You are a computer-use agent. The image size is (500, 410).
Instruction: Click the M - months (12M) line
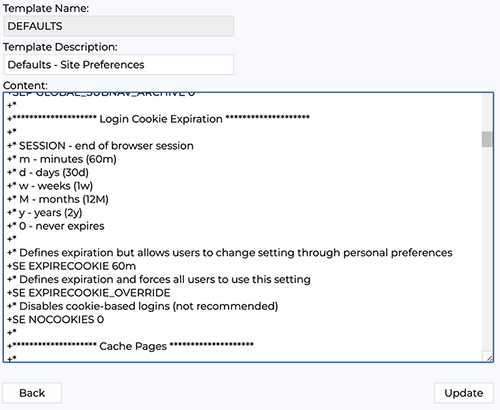pyautogui.click(x=58, y=199)
